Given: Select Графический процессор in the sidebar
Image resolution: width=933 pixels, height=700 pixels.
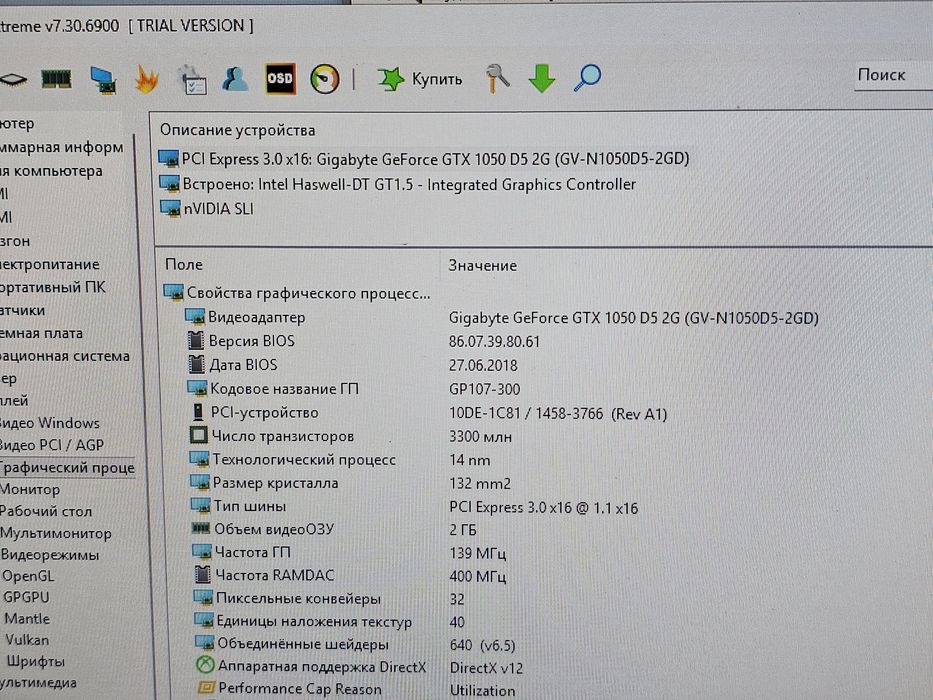Looking at the screenshot, I should coord(67,468).
